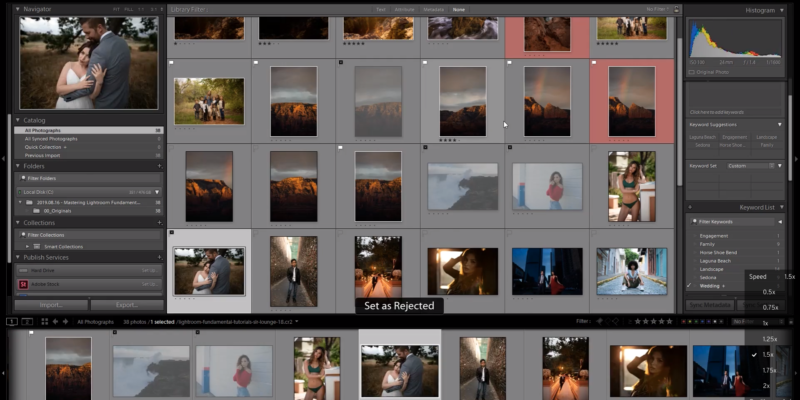The image size is (800, 400).
Task: Open grid view from the filmstrip toolbar
Action: (44, 321)
